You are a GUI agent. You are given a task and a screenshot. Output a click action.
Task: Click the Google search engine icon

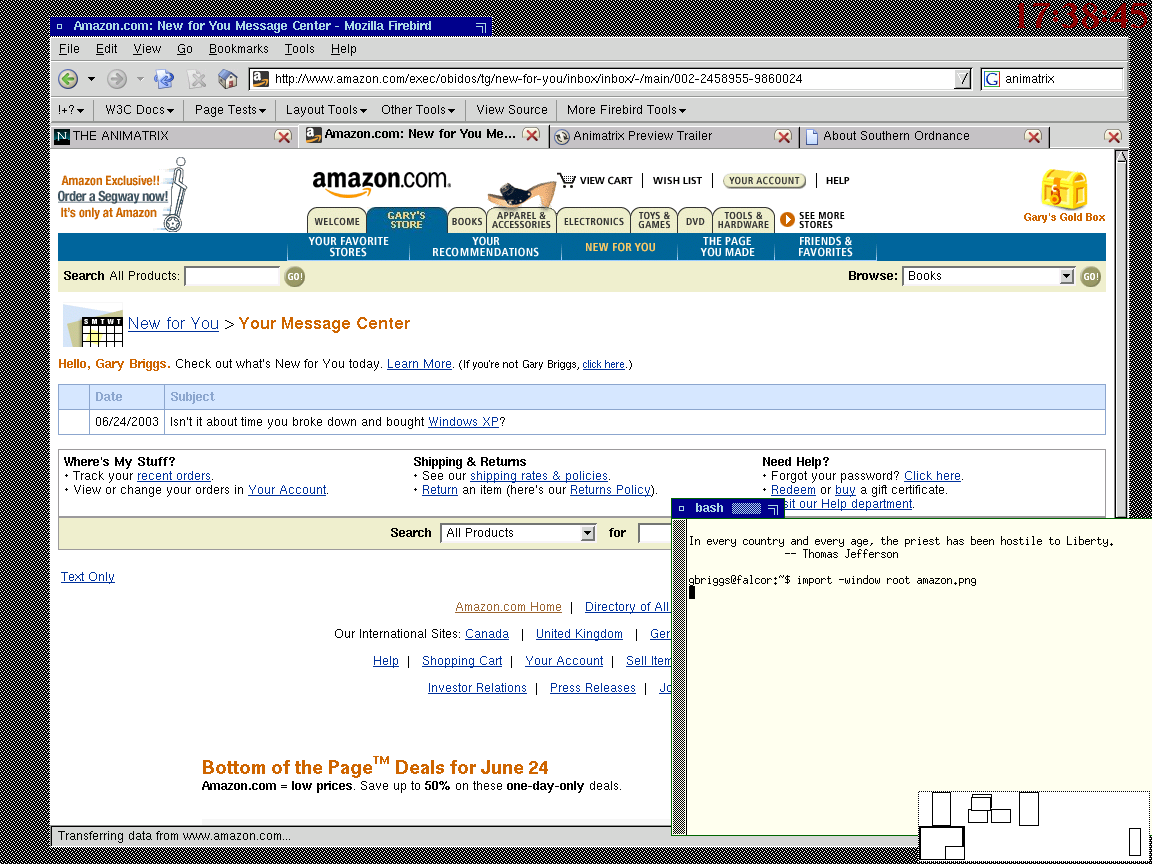992,79
